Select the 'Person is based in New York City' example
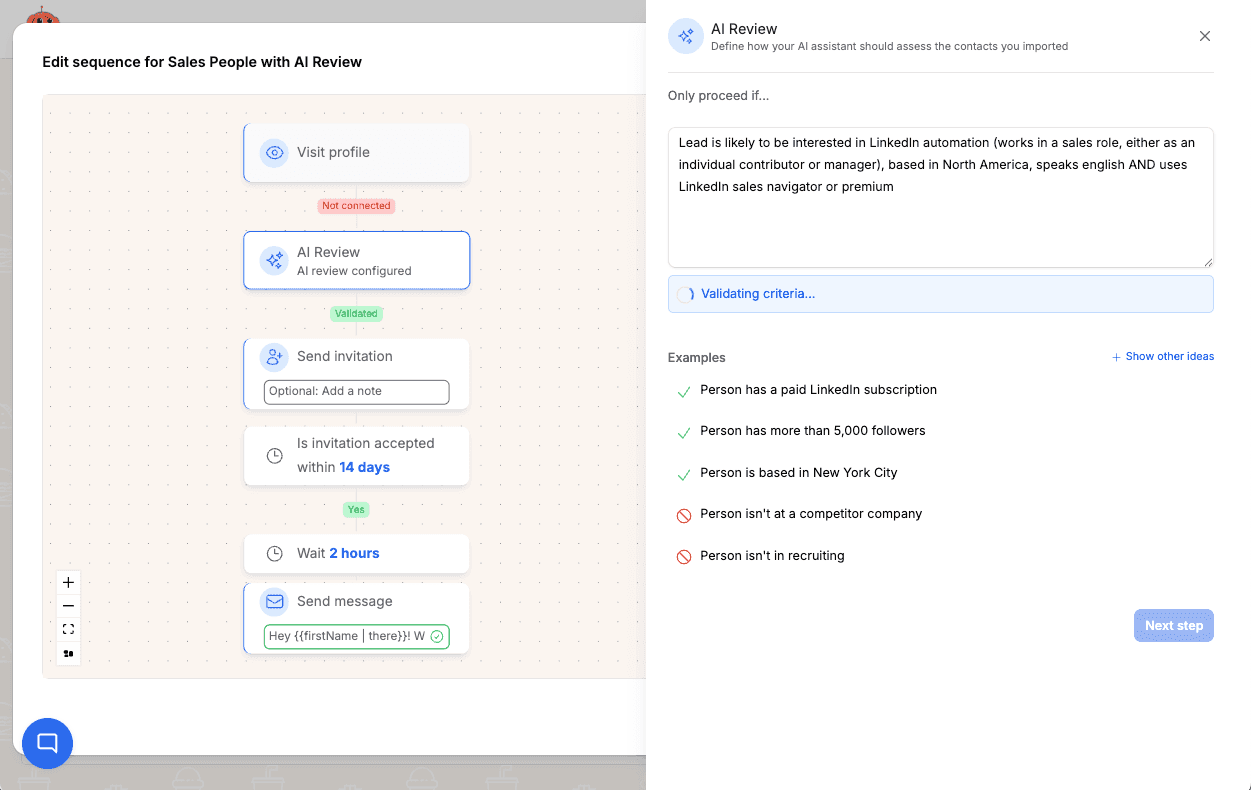1251x790 pixels. tap(683, 473)
